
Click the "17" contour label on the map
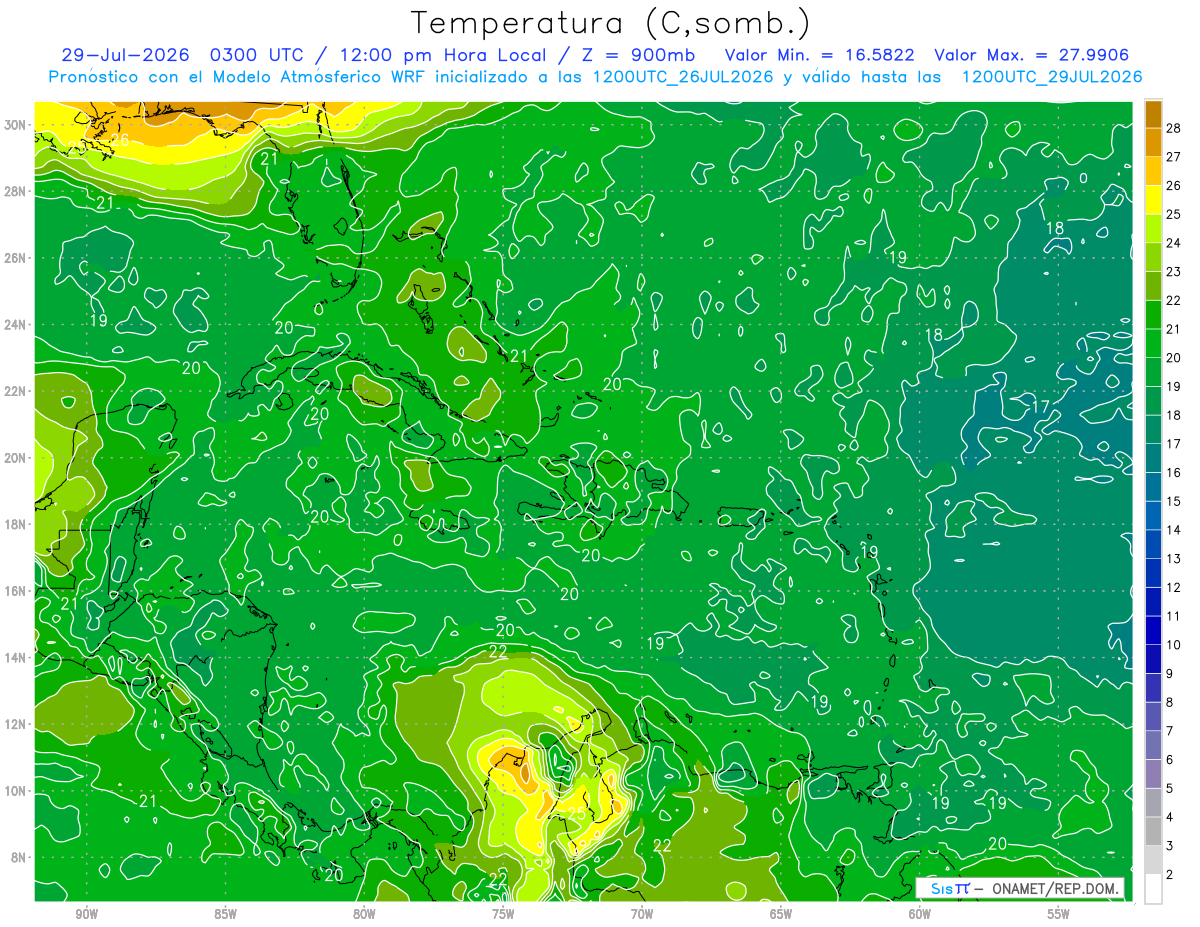tap(1040, 407)
